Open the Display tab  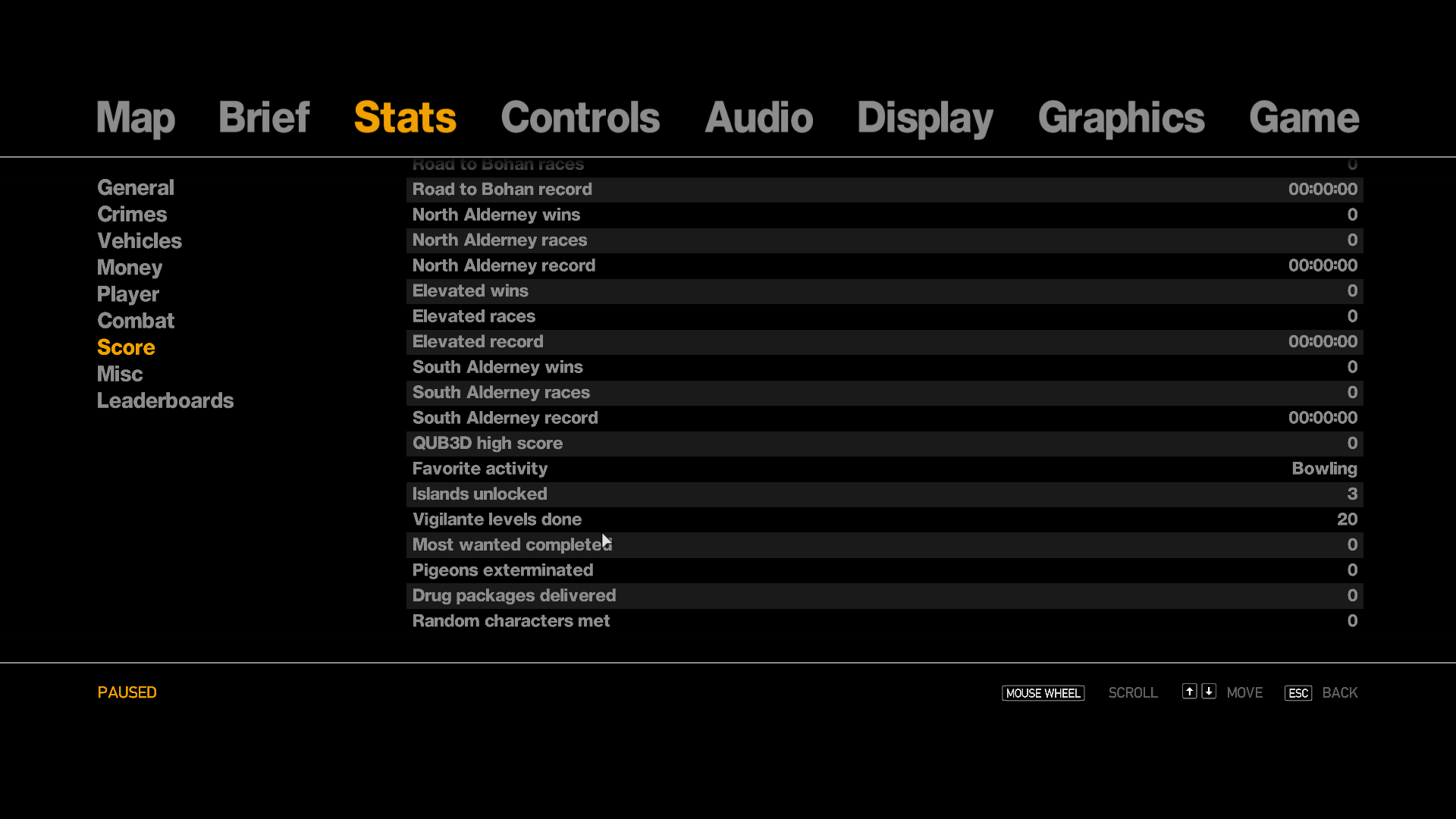tap(925, 118)
